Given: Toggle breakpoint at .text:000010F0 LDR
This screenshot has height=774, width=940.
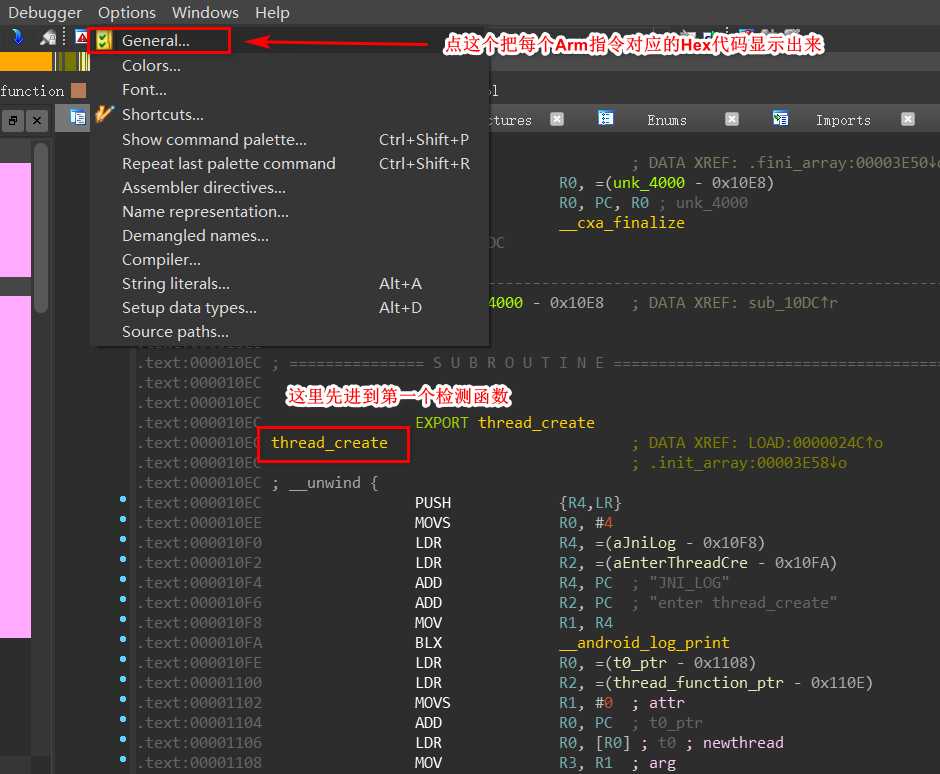Looking at the screenshot, I should (123, 539).
